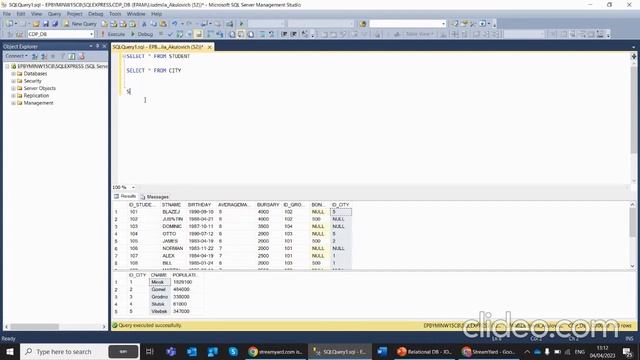Click the Paste icon in toolbar
This screenshot has height=360, width=640.
pyautogui.click(x=163, y=24)
